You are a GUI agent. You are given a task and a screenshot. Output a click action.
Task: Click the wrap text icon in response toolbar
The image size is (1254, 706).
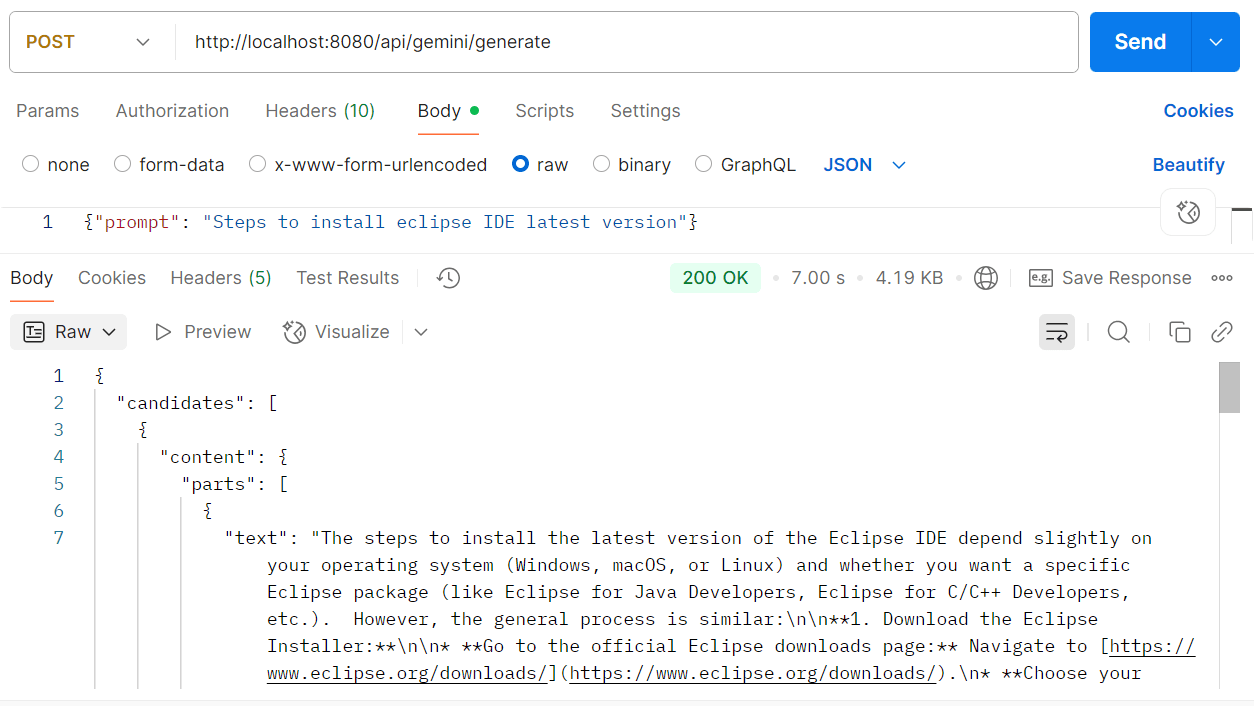pos(1057,331)
